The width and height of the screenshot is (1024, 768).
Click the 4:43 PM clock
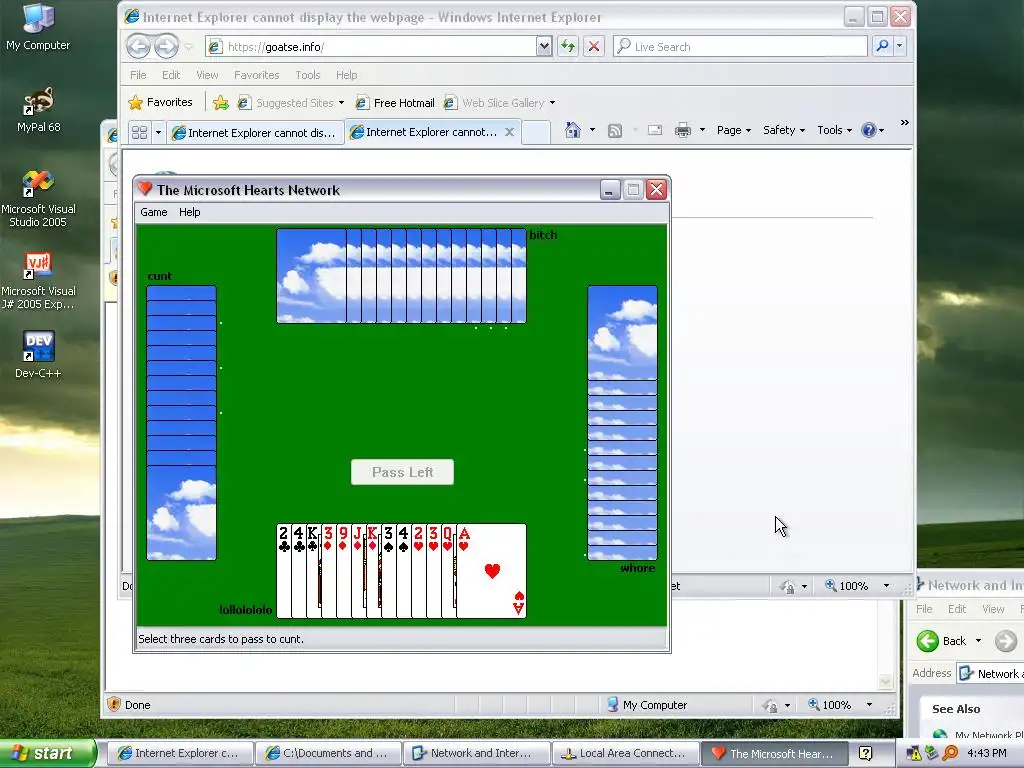(x=986, y=753)
